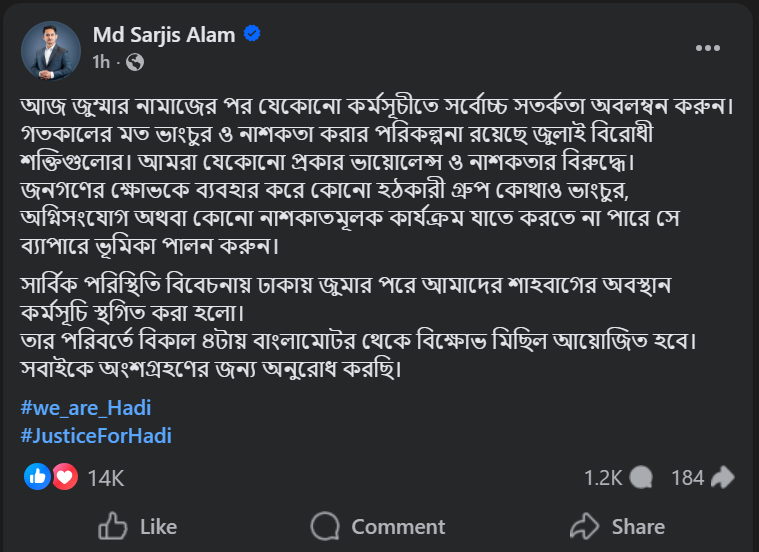Click the blue like reaction icon
759x552 pixels.
tap(38, 477)
